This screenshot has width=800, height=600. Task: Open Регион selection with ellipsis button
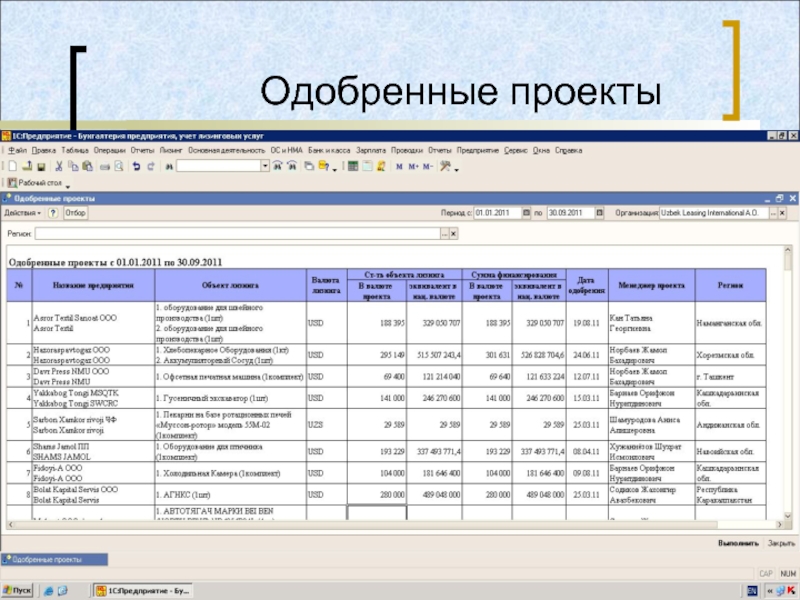(444, 234)
